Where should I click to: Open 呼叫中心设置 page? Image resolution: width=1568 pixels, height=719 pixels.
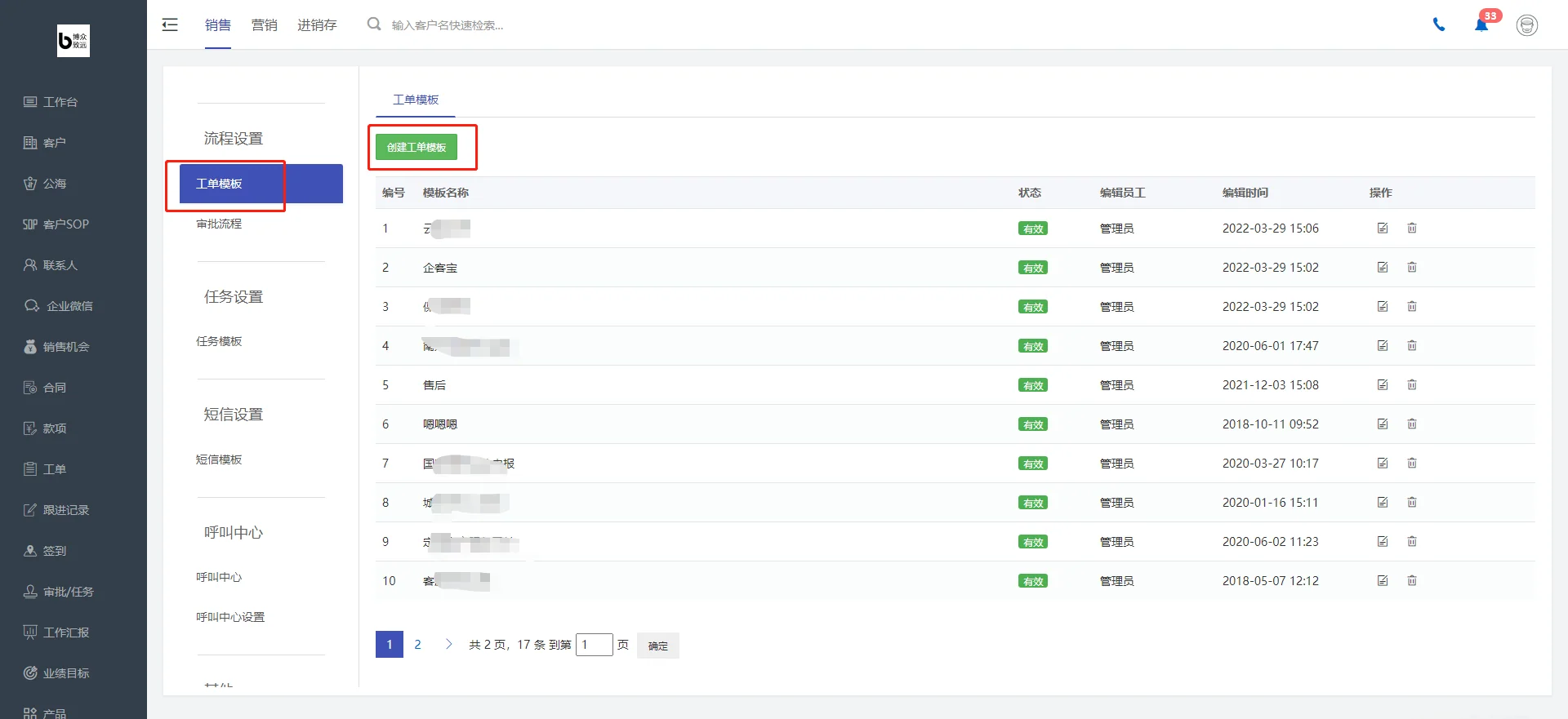coord(230,617)
